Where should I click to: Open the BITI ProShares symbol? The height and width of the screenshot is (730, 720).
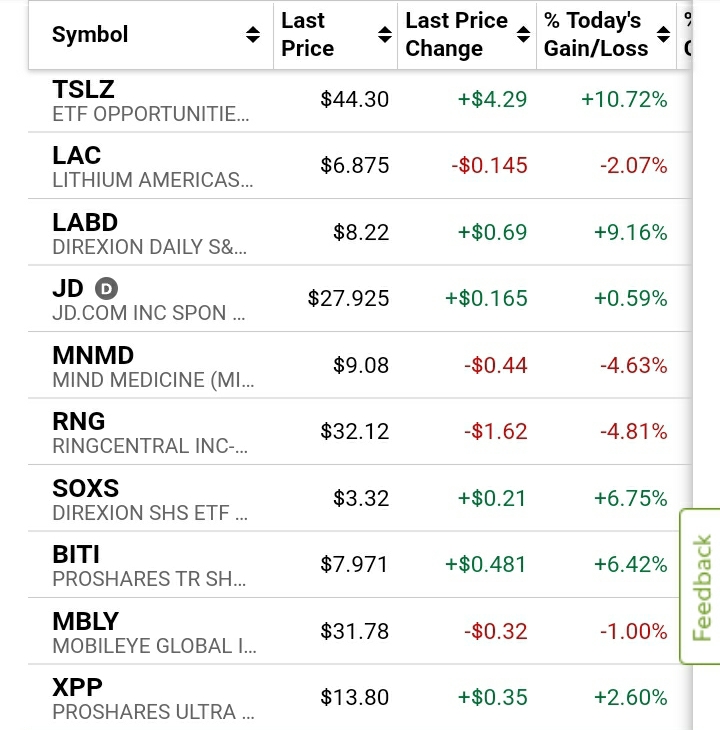click(76, 554)
